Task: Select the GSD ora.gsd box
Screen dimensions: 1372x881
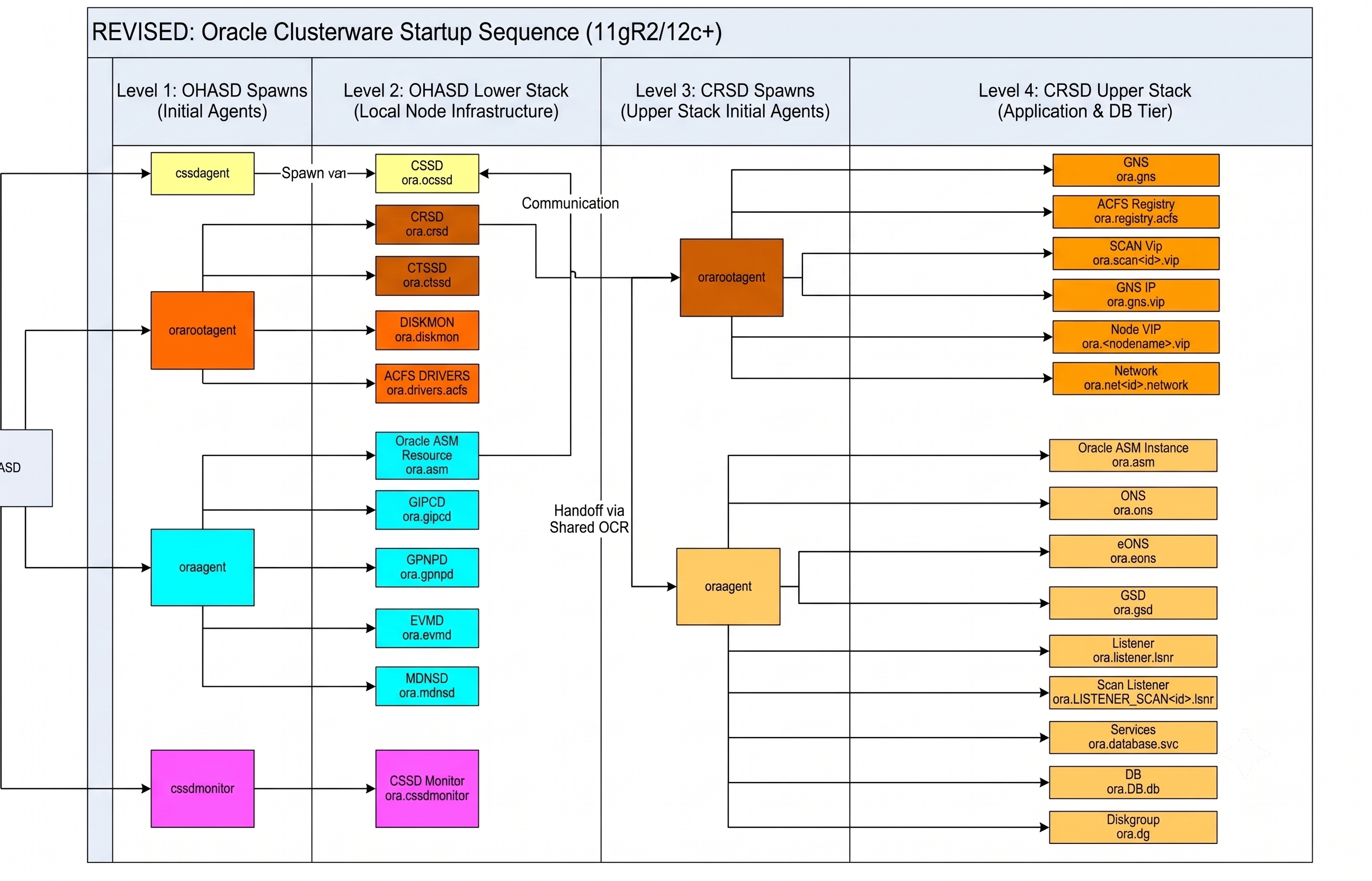Action: 1133,603
